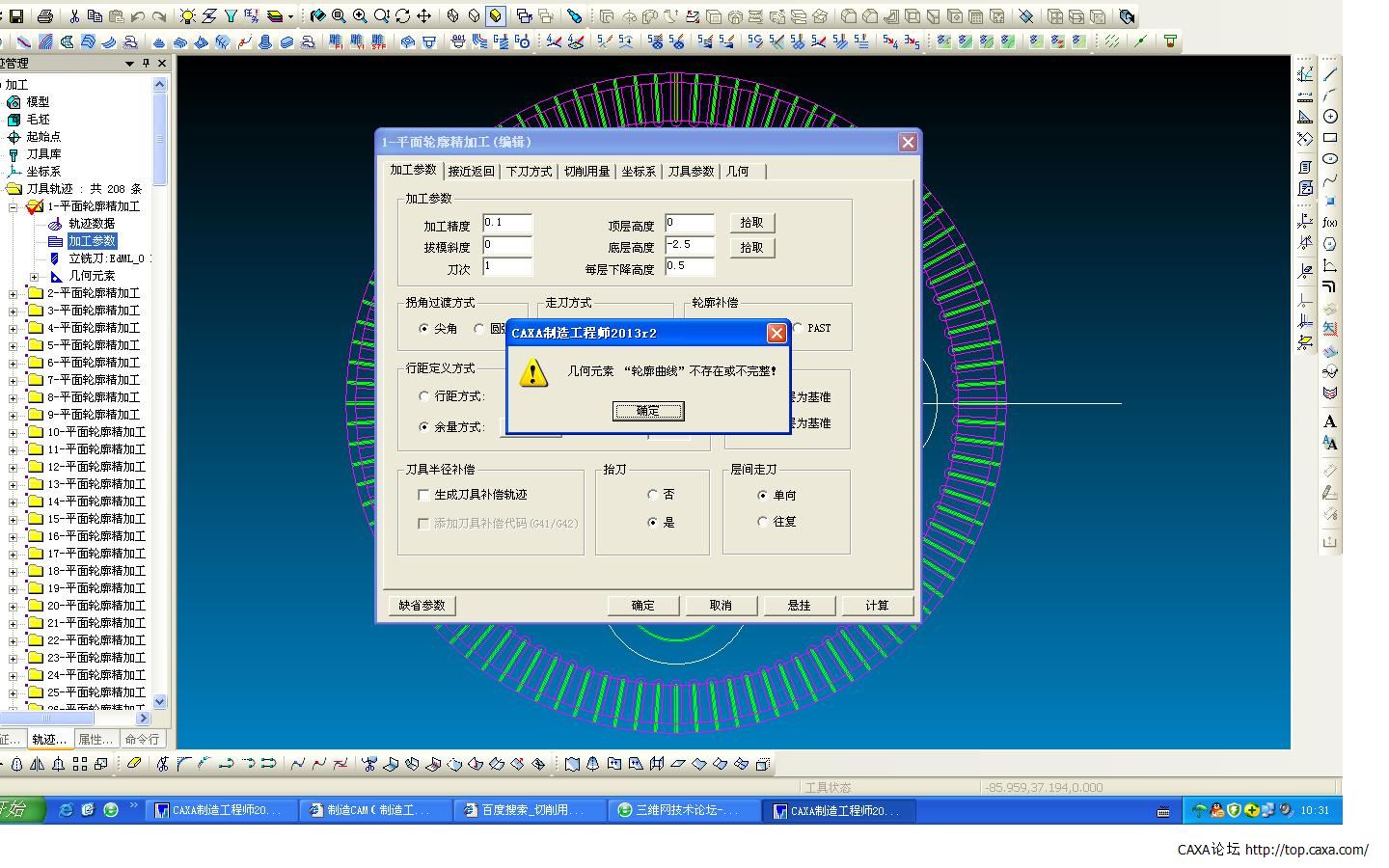The image size is (1389, 868).
Task: Click the pan view cross-arrows icon
Action: pos(423,16)
